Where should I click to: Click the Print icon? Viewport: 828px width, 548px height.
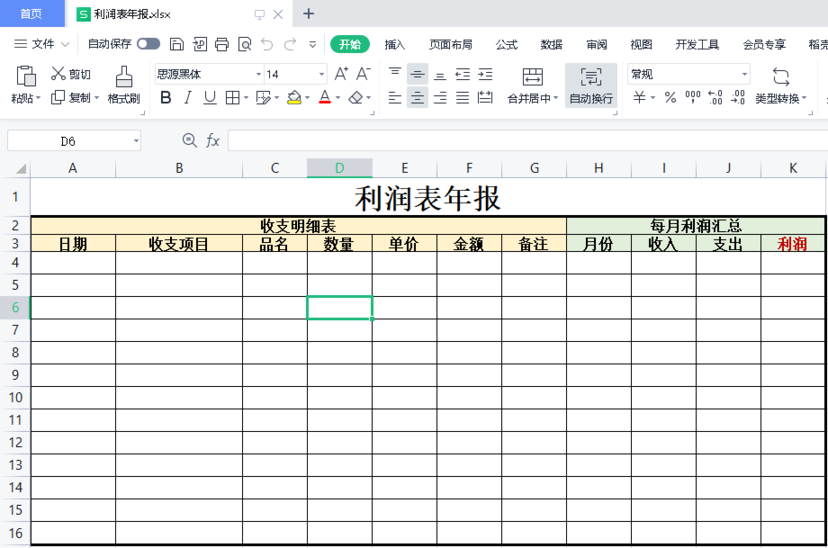pyautogui.click(x=222, y=44)
